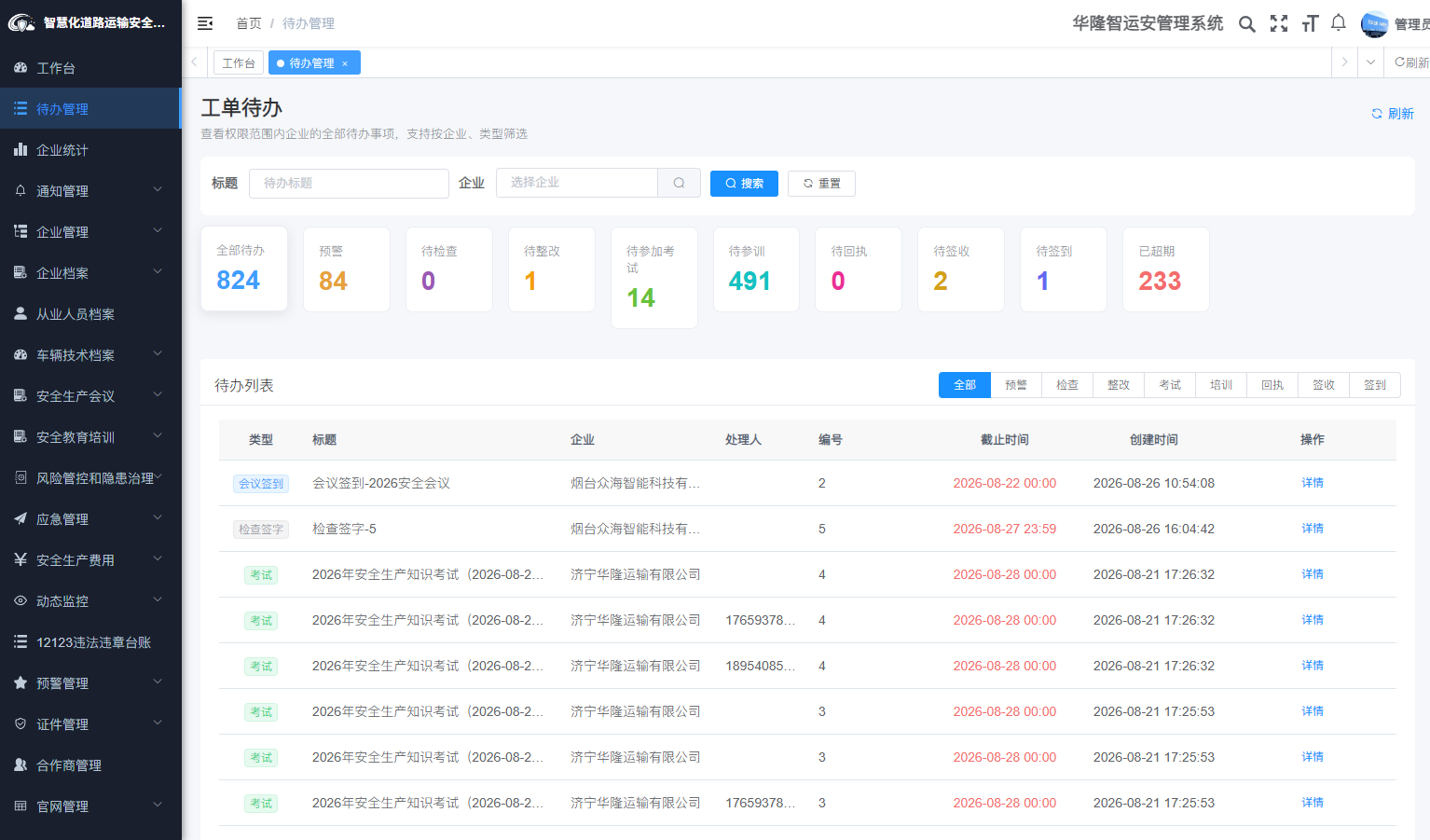
Task: Filter the list by 预警
Action: pos(1016,385)
